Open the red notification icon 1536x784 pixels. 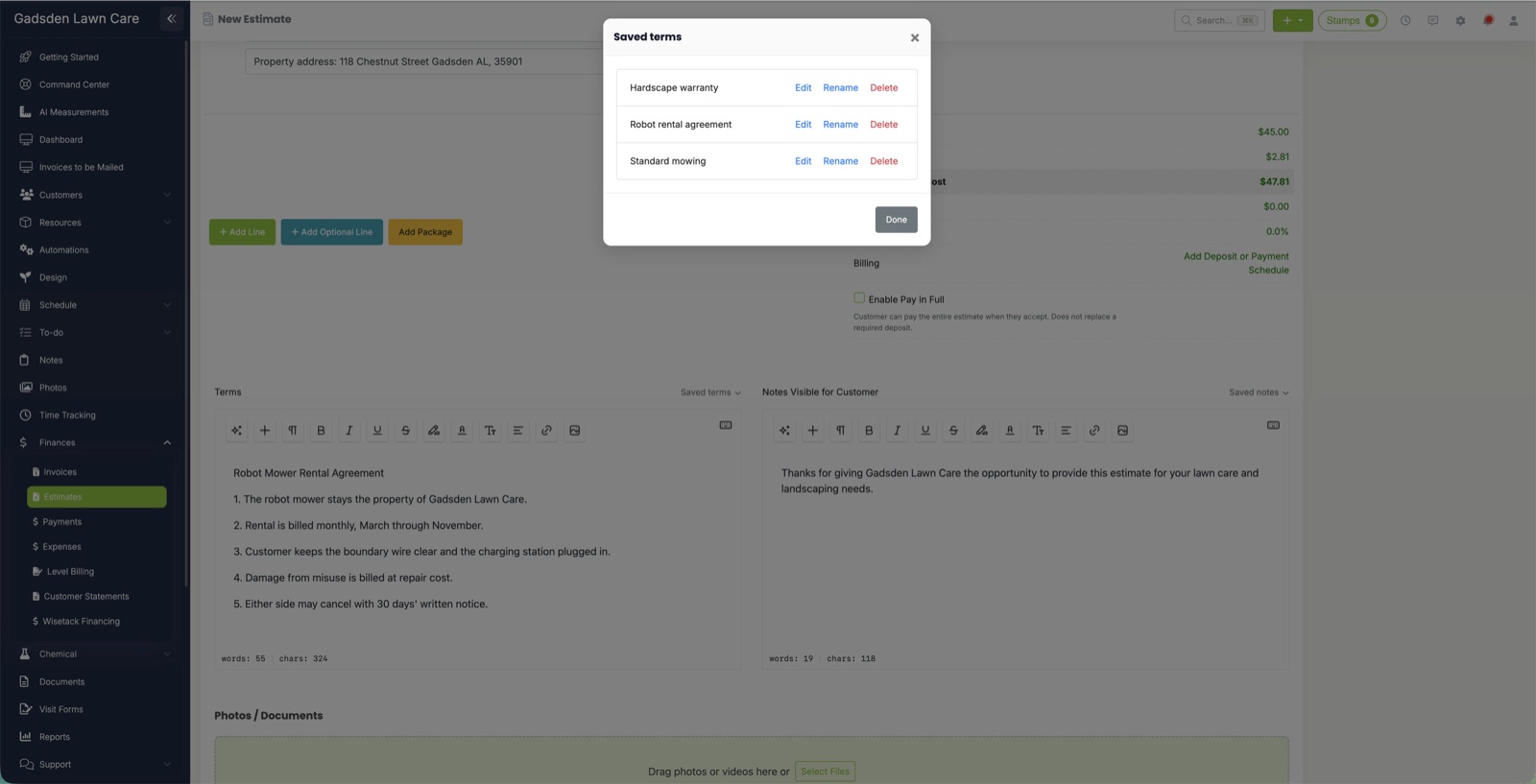[1488, 20]
